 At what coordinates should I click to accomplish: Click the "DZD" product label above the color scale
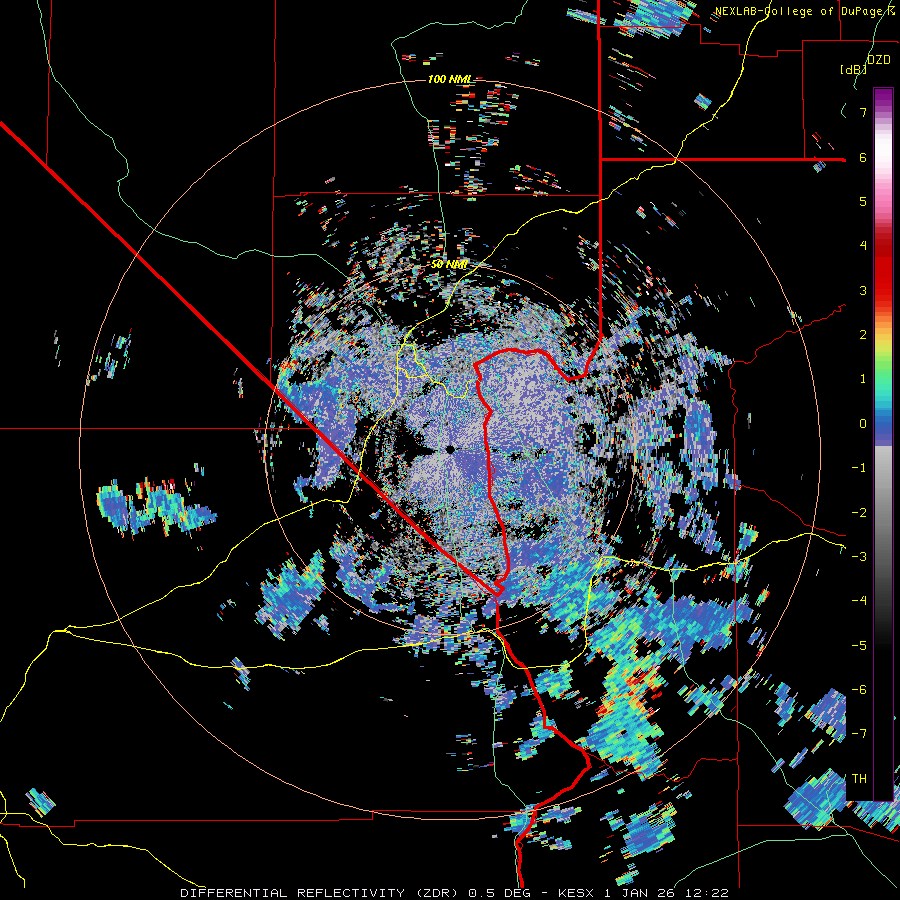tap(878, 59)
